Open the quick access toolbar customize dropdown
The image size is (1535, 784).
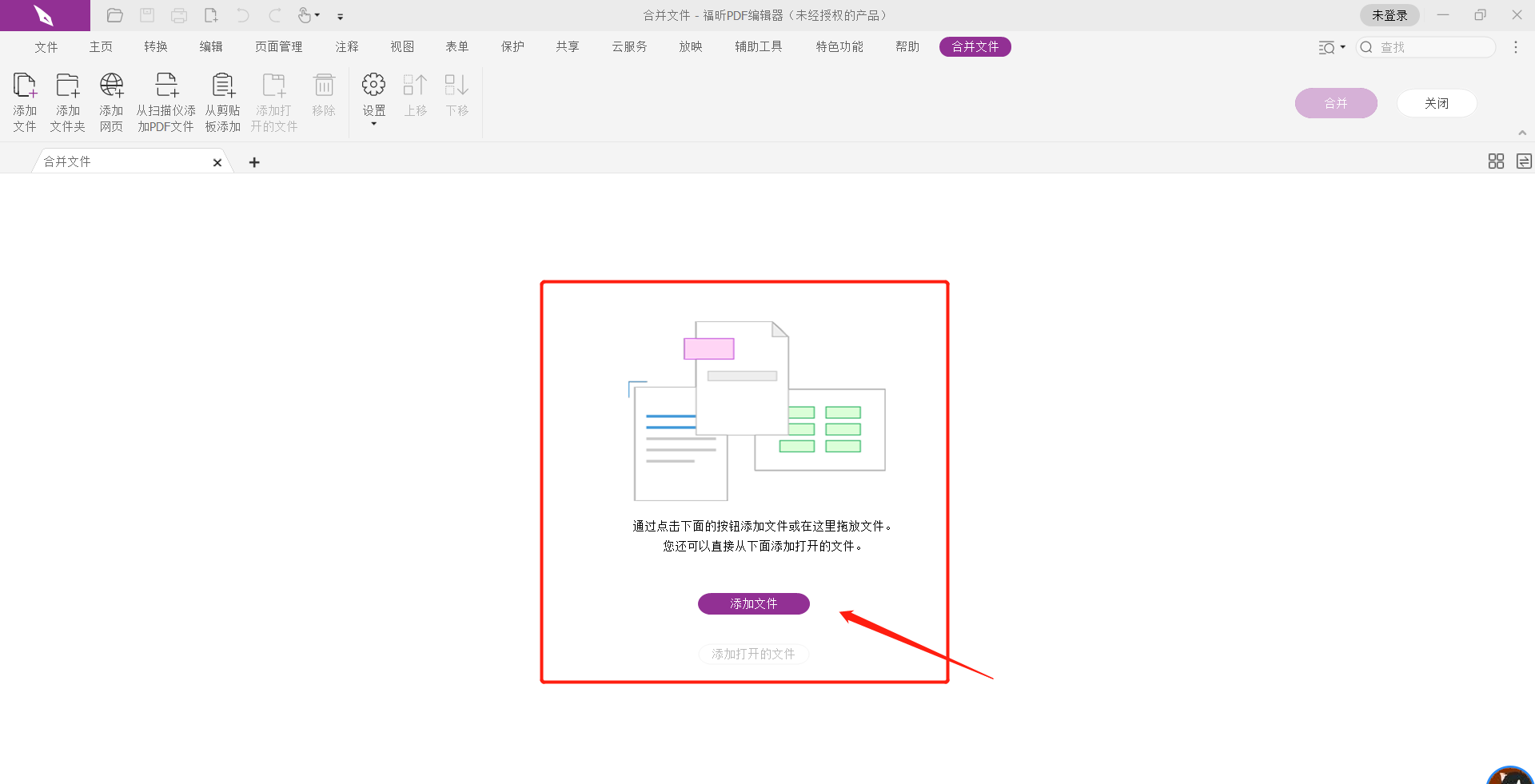pos(341,16)
